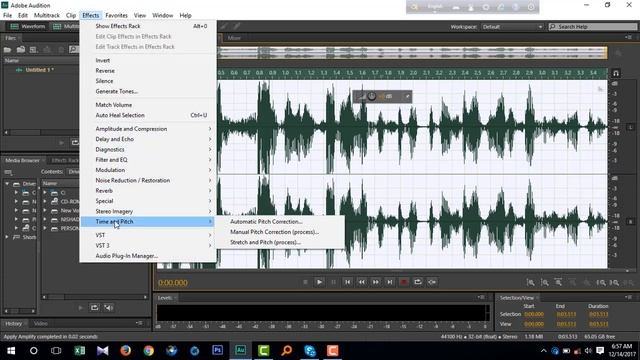Viewport: 640px width, 360px height.
Task: Choose Generate Tones from Effects menu
Action: coord(148,91)
